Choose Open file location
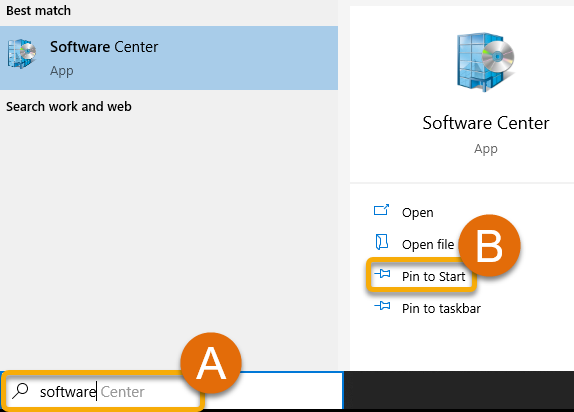The image size is (574, 412). tap(428, 244)
